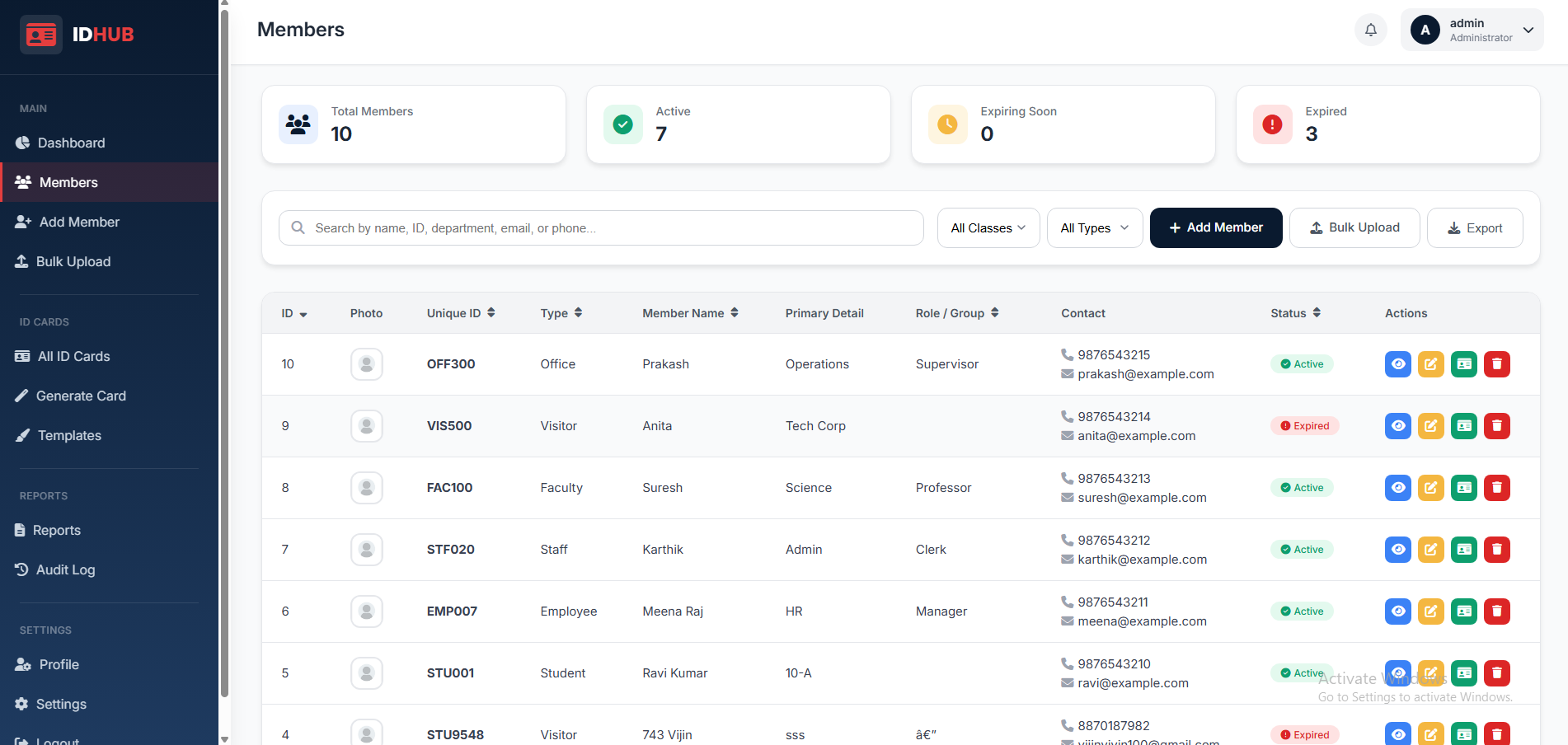The height and width of the screenshot is (745, 1568).
Task: Go to Templates in the sidebar
Action: (69, 436)
